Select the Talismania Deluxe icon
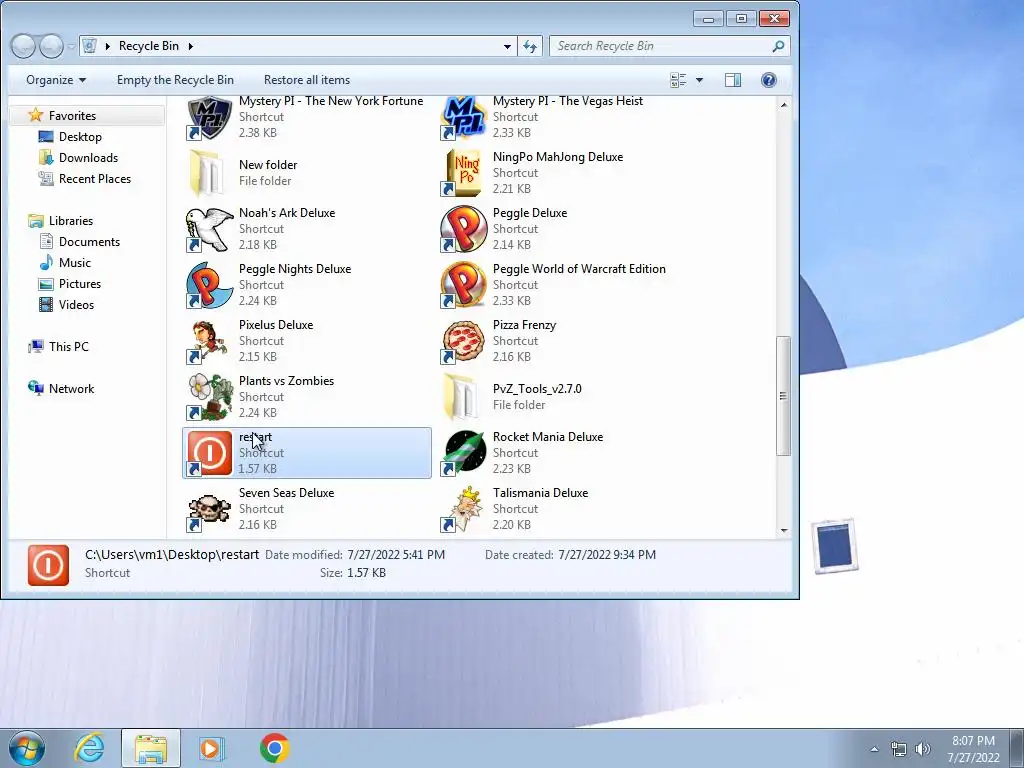This screenshot has height=768, width=1024. [463, 509]
